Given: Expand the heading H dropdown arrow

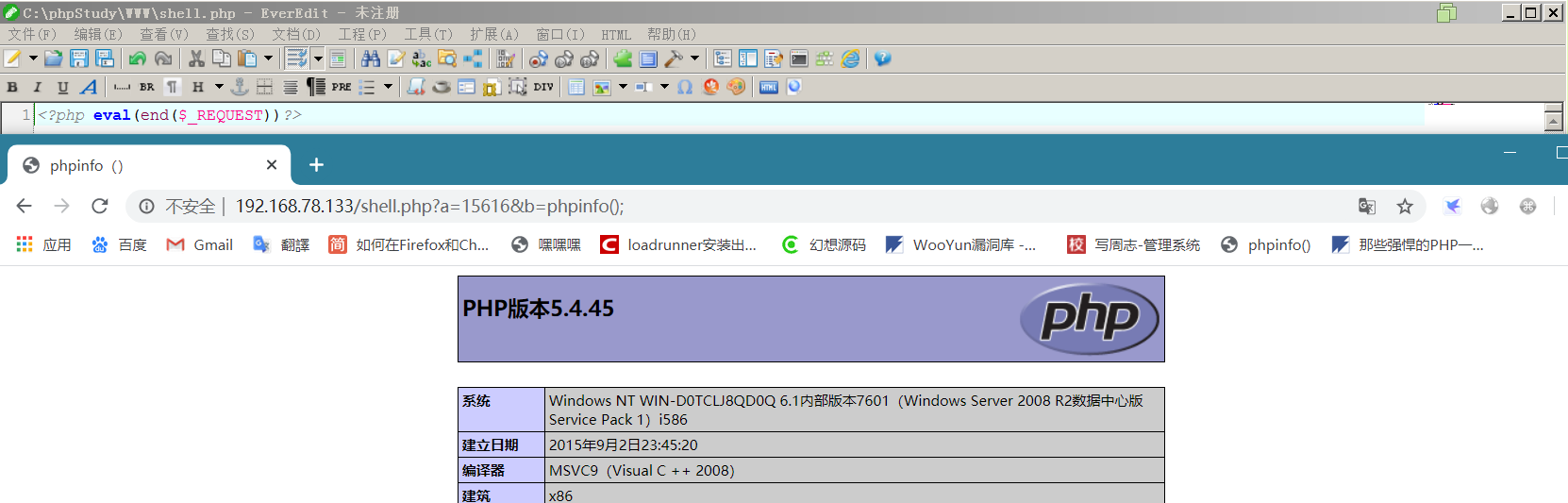Looking at the screenshot, I should 219,87.
